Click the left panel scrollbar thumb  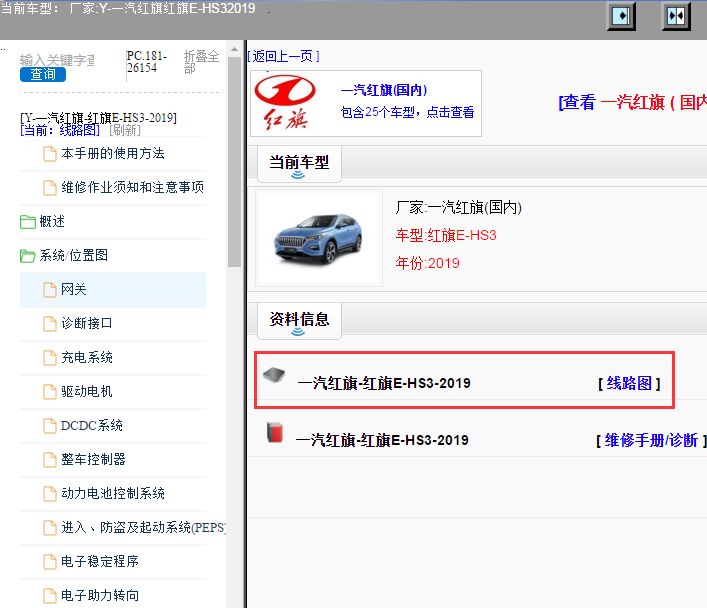coord(234,161)
